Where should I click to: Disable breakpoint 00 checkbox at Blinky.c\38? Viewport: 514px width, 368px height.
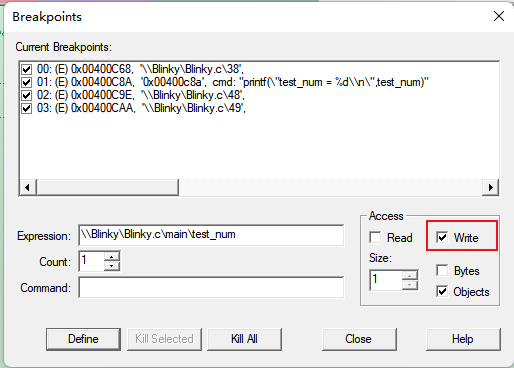[x=26, y=69]
